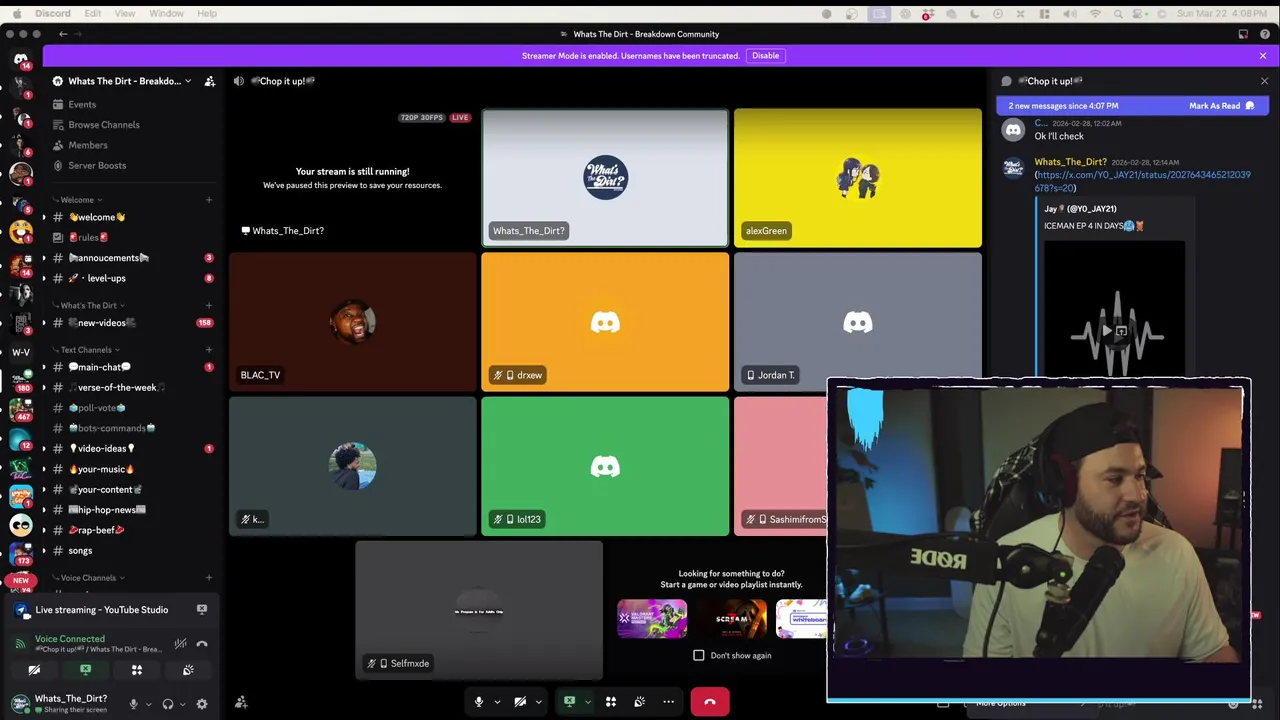Image resolution: width=1280 pixels, height=720 pixels.
Task: Stop screen sharing from the call control bar
Action: pyautogui.click(x=569, y=701)
